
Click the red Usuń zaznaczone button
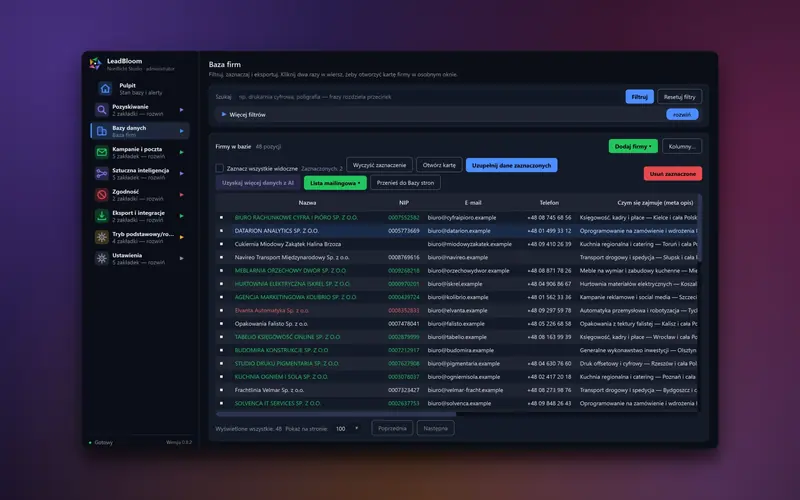tap(673, 173)
